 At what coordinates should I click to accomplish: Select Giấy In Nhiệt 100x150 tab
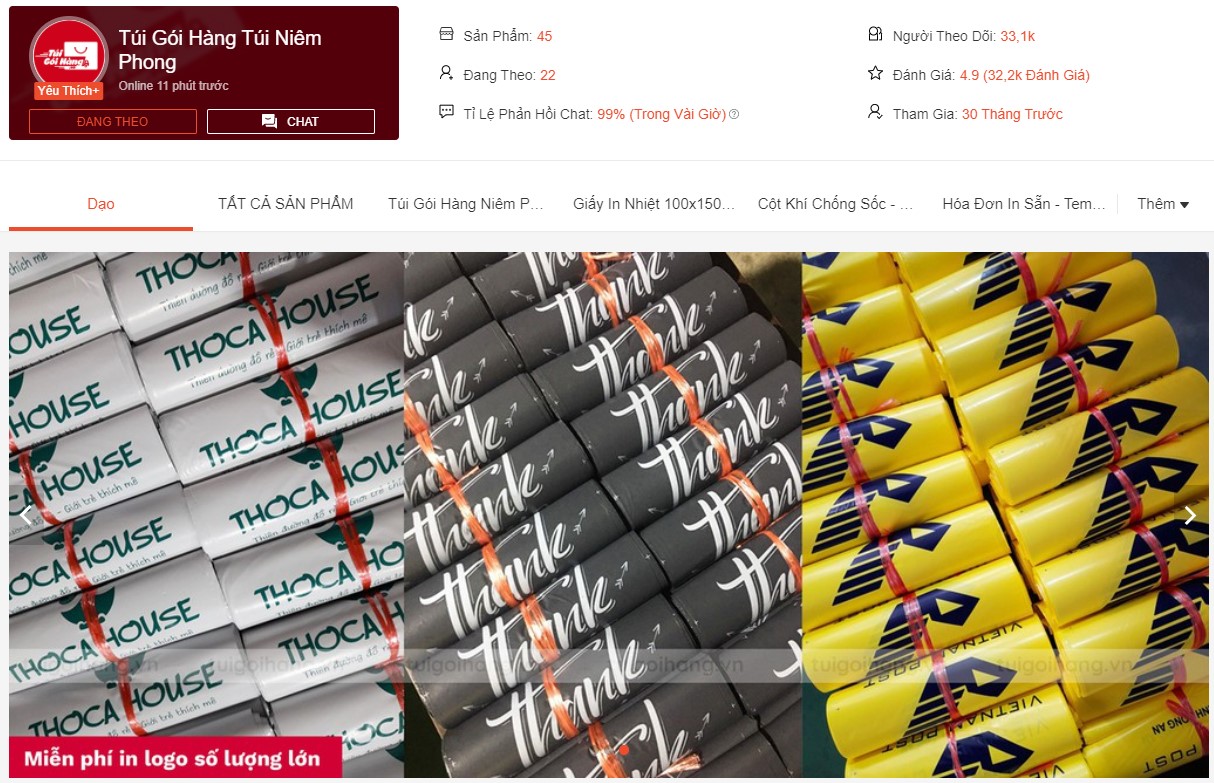coord(654,204)
